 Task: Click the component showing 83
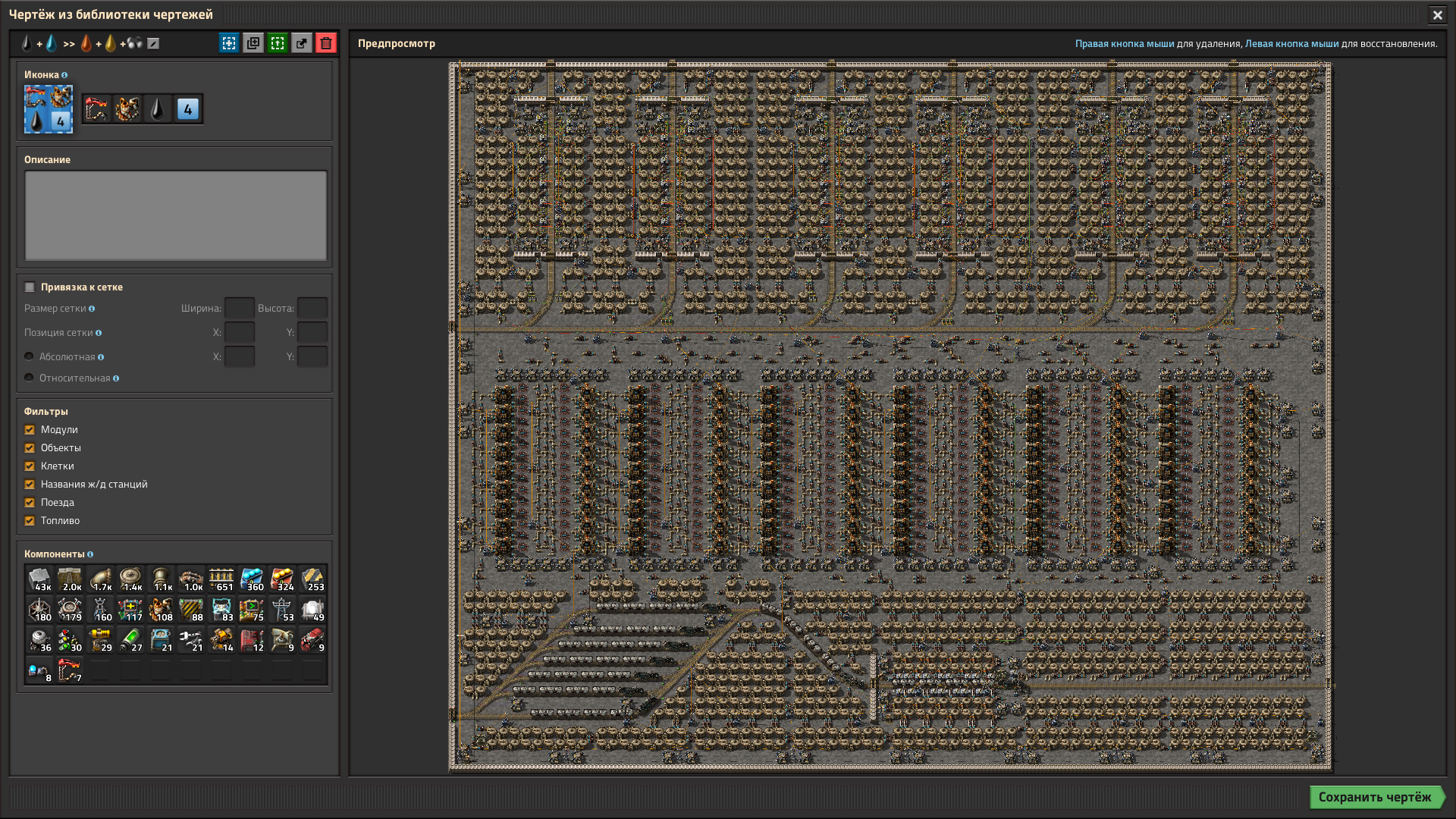(221, 610)
